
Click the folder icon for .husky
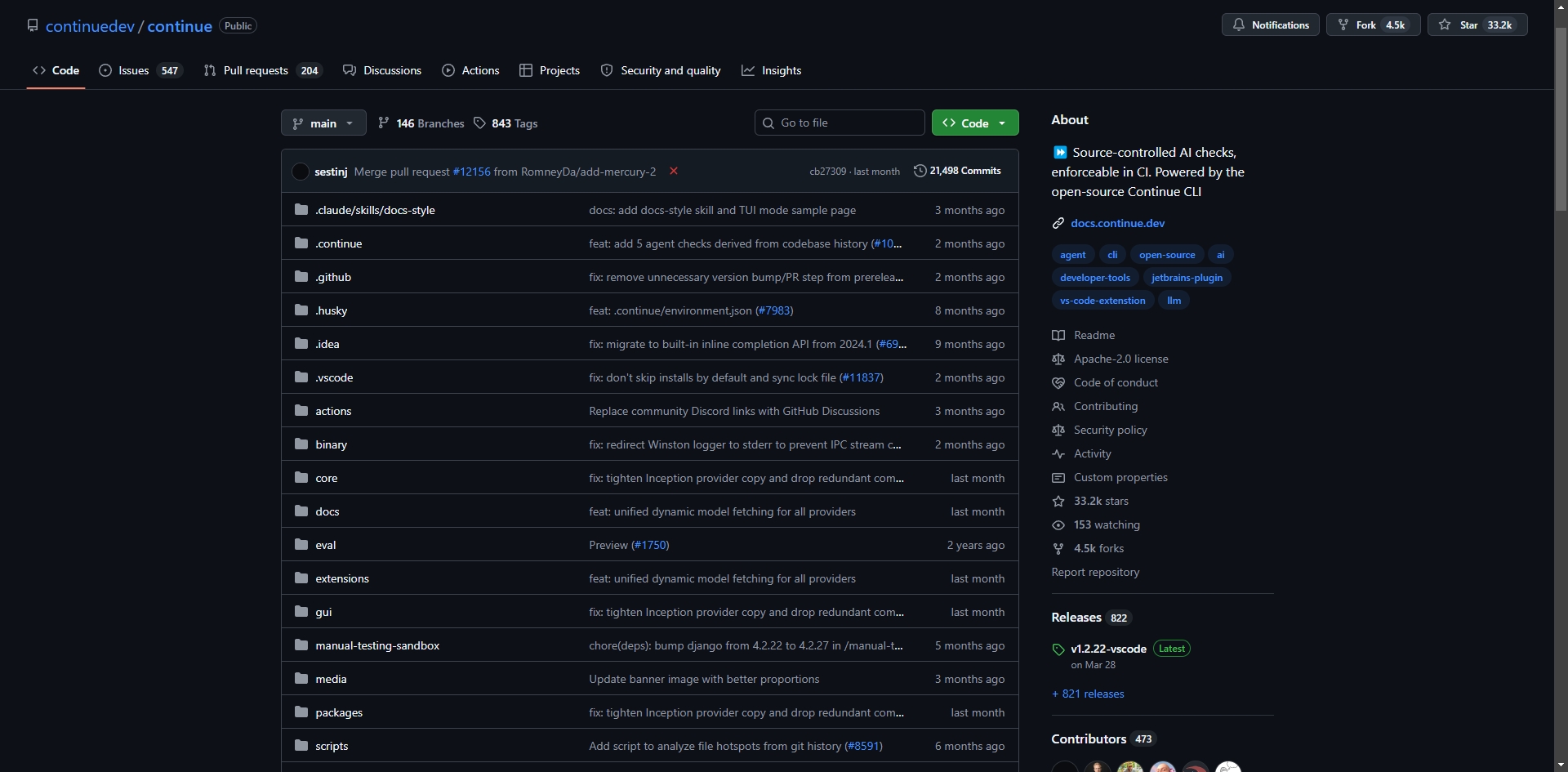click(x=301, y=310)
